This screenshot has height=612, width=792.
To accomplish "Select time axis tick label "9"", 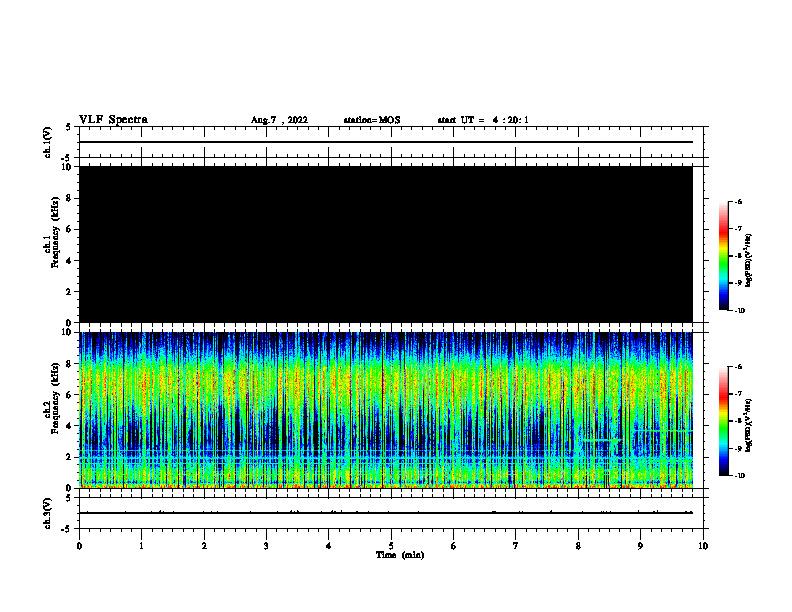I will click(x=640, y=546).
